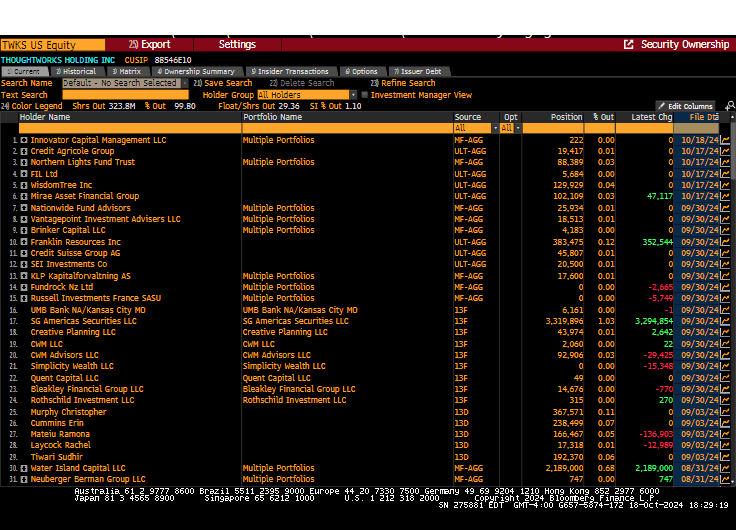Open the Holder Group All Holders dropdown
Screen dimensions: 736x530
tap(353, 95)
